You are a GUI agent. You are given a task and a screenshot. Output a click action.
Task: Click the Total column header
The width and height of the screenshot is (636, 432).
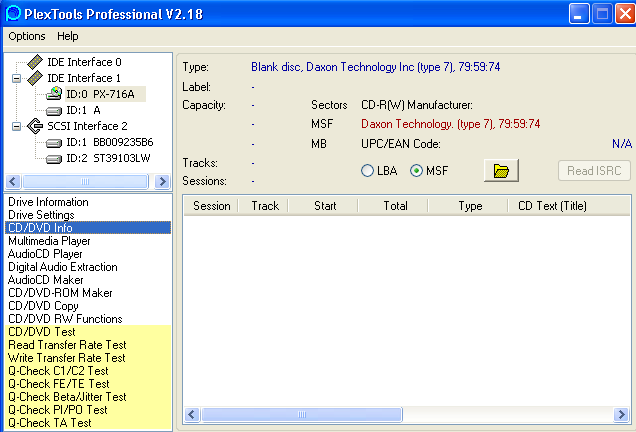click(393, 206)
